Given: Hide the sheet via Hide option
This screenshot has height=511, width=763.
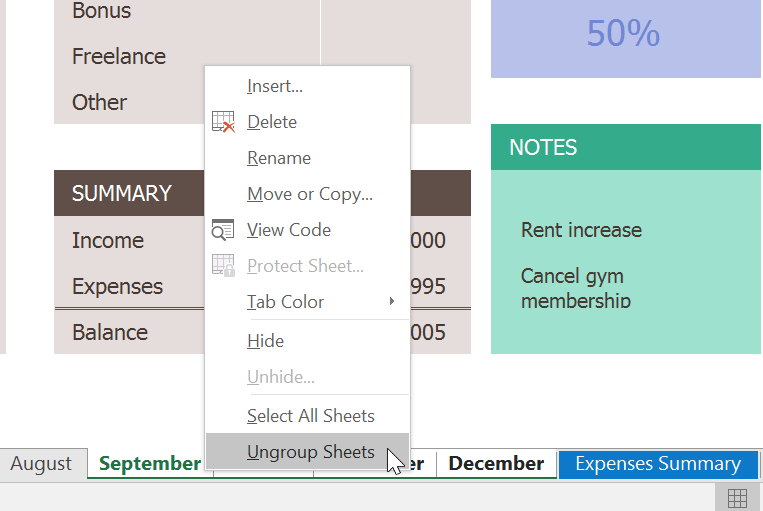Looking at the screenshot, I should [x=266, y=341].
